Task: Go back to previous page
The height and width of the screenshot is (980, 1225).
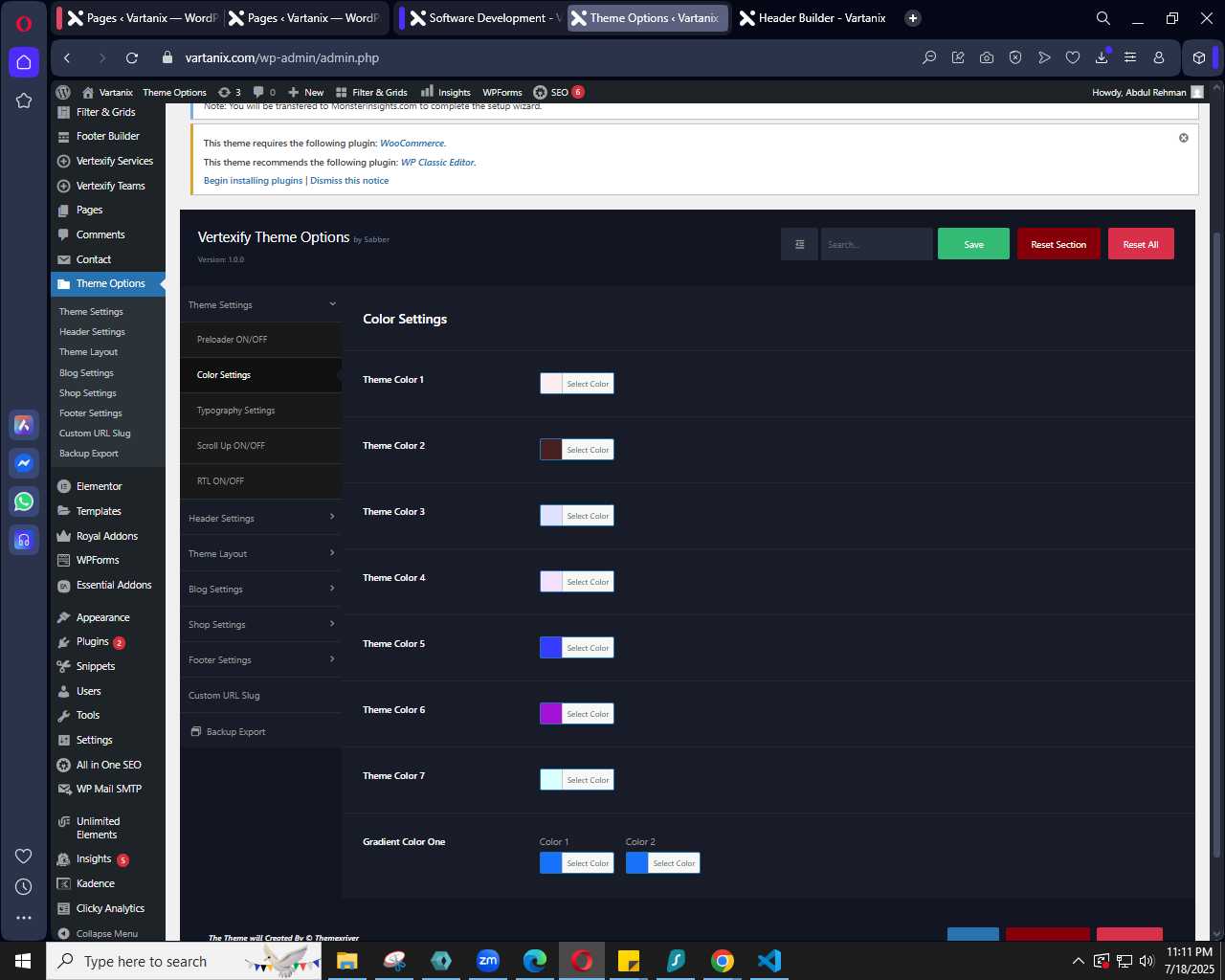Action: (67, 58)
